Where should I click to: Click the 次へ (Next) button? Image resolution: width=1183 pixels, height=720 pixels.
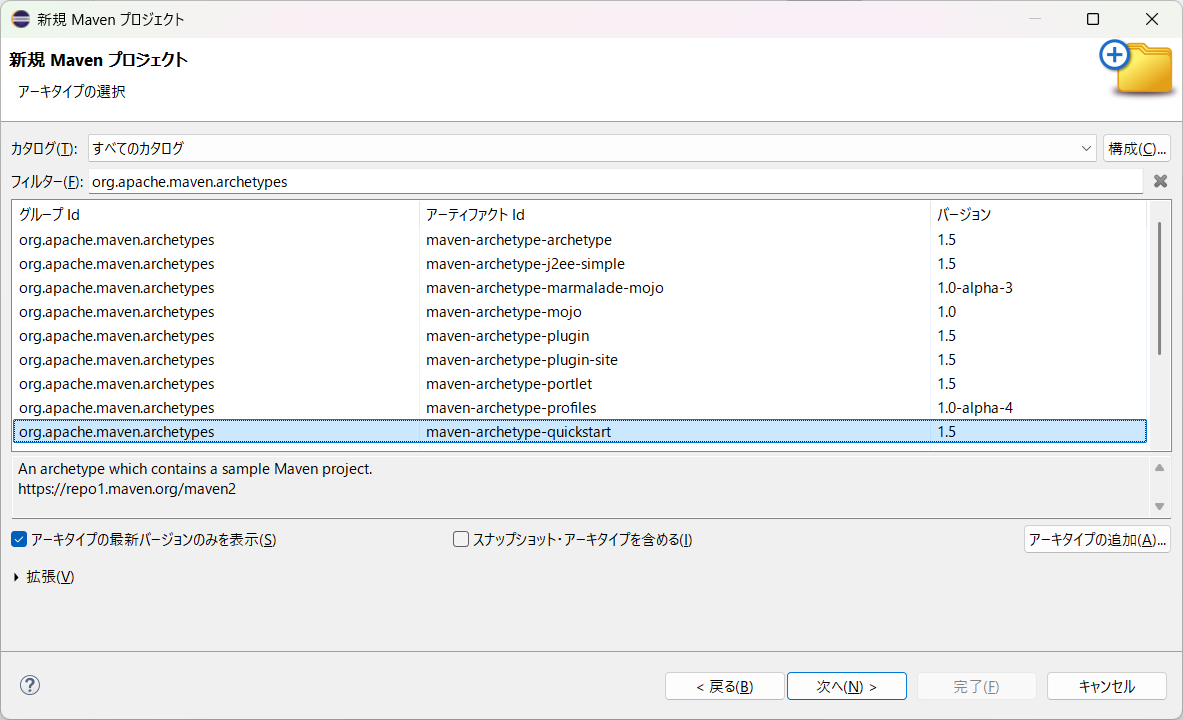(846, 686)
